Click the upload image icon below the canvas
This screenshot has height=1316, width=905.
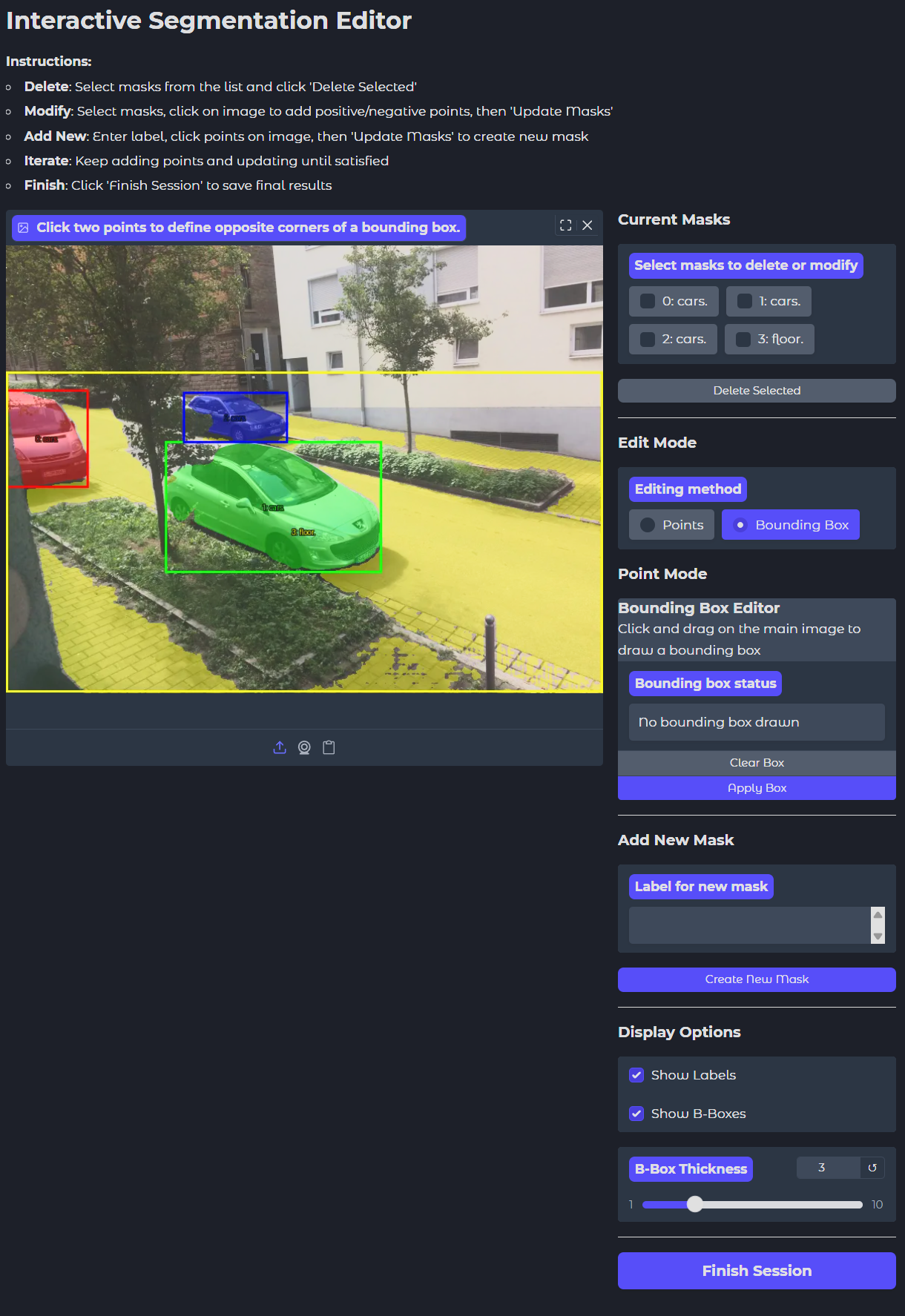pos(280,747)
